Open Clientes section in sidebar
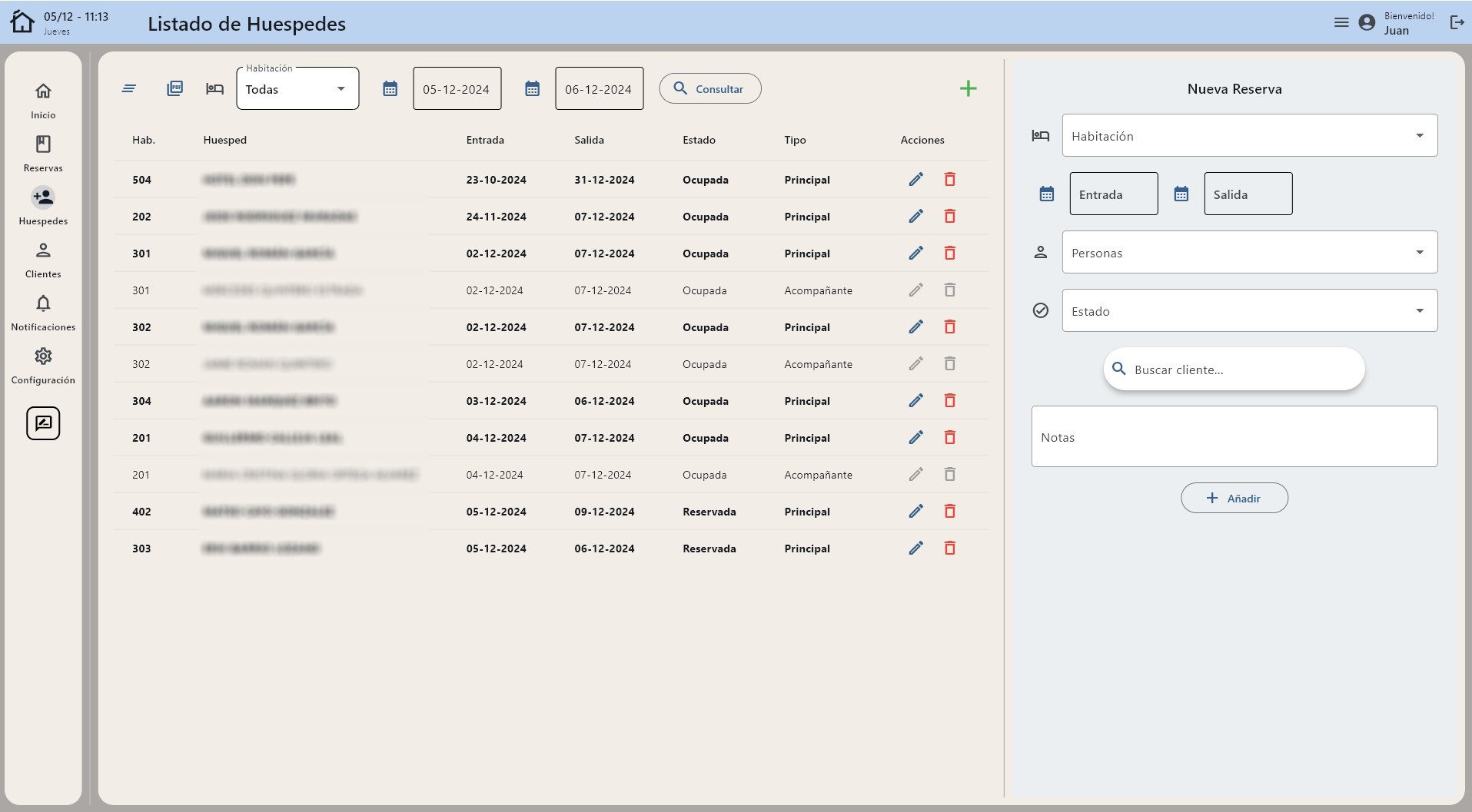Viewport: 1472px width, 812px height. click(43, 260)
